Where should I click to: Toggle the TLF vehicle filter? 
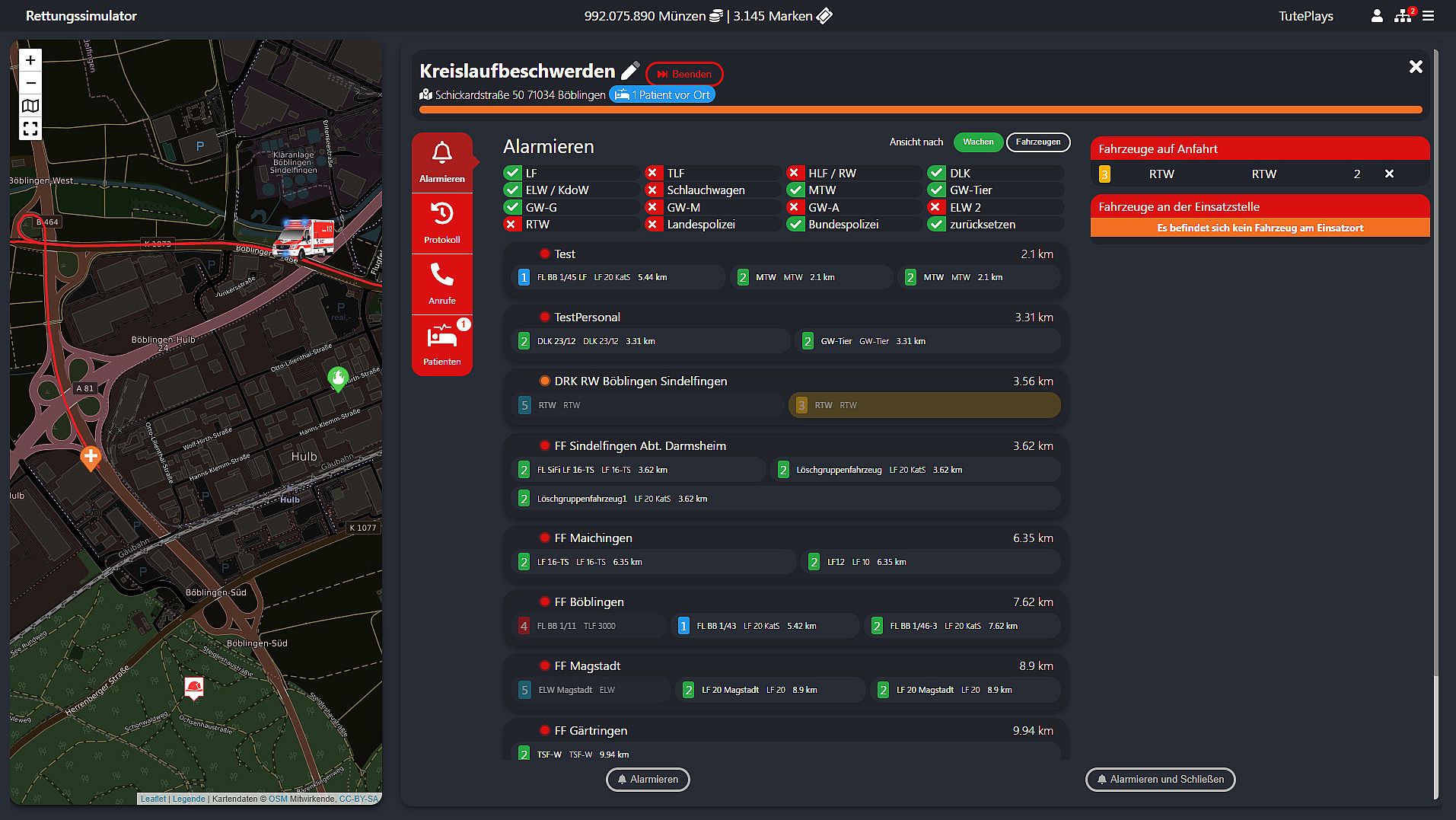[712, 174]
